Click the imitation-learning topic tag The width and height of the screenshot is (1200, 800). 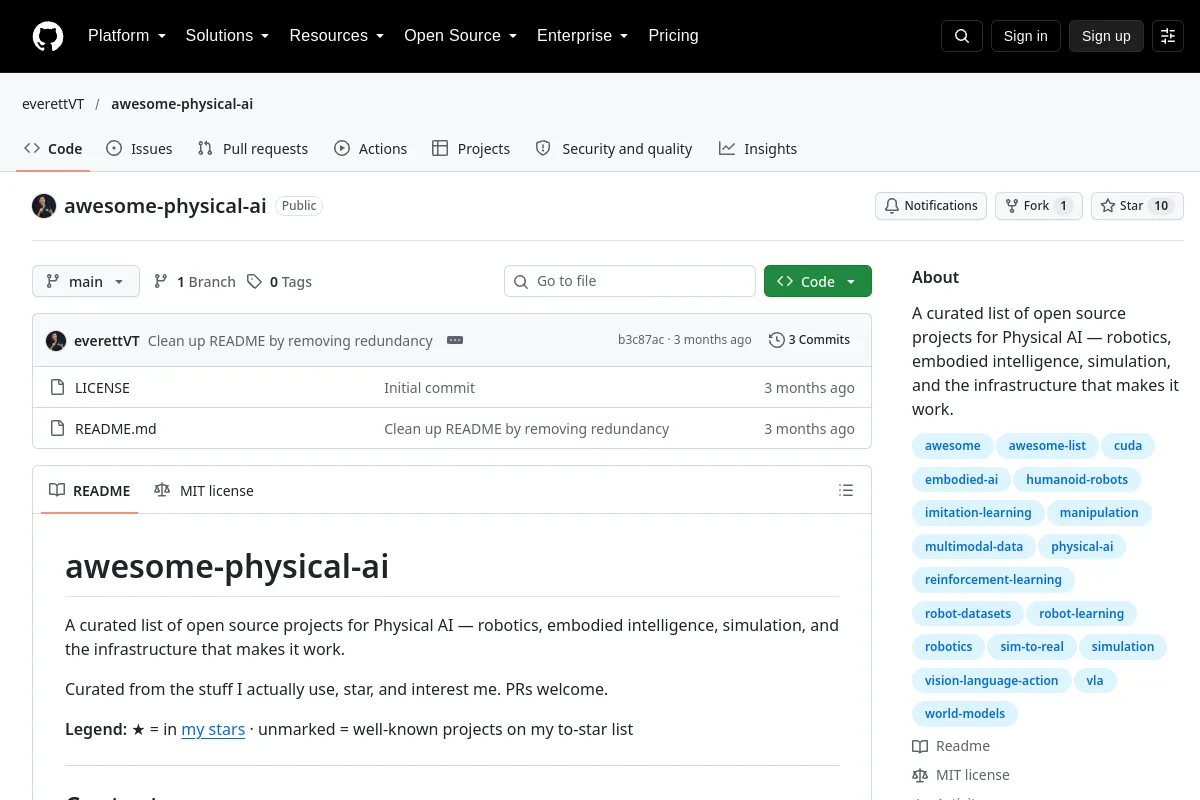[978, 513]
